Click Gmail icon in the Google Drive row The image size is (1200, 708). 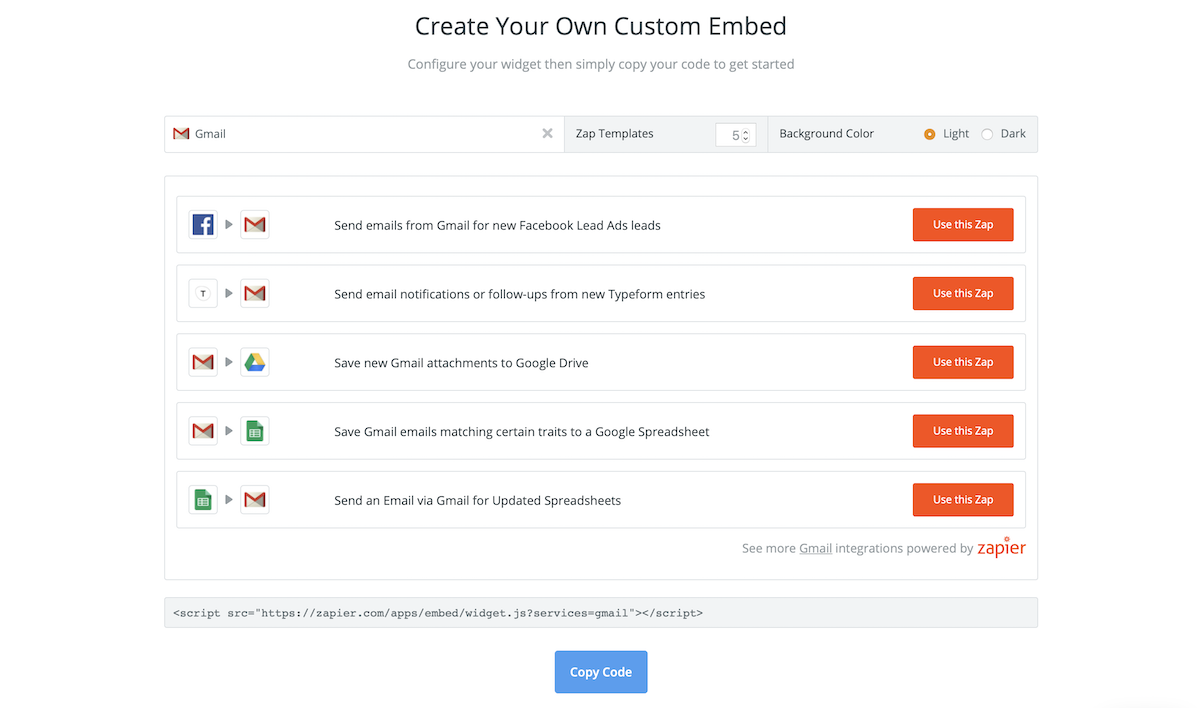click(203, 362)
